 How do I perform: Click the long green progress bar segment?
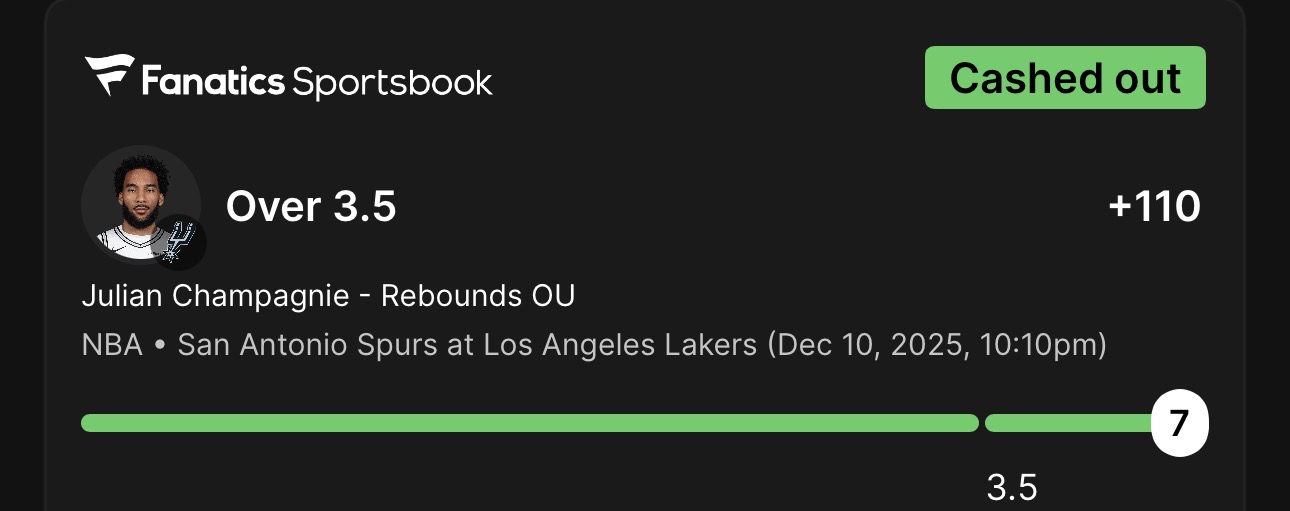point(529,423)
